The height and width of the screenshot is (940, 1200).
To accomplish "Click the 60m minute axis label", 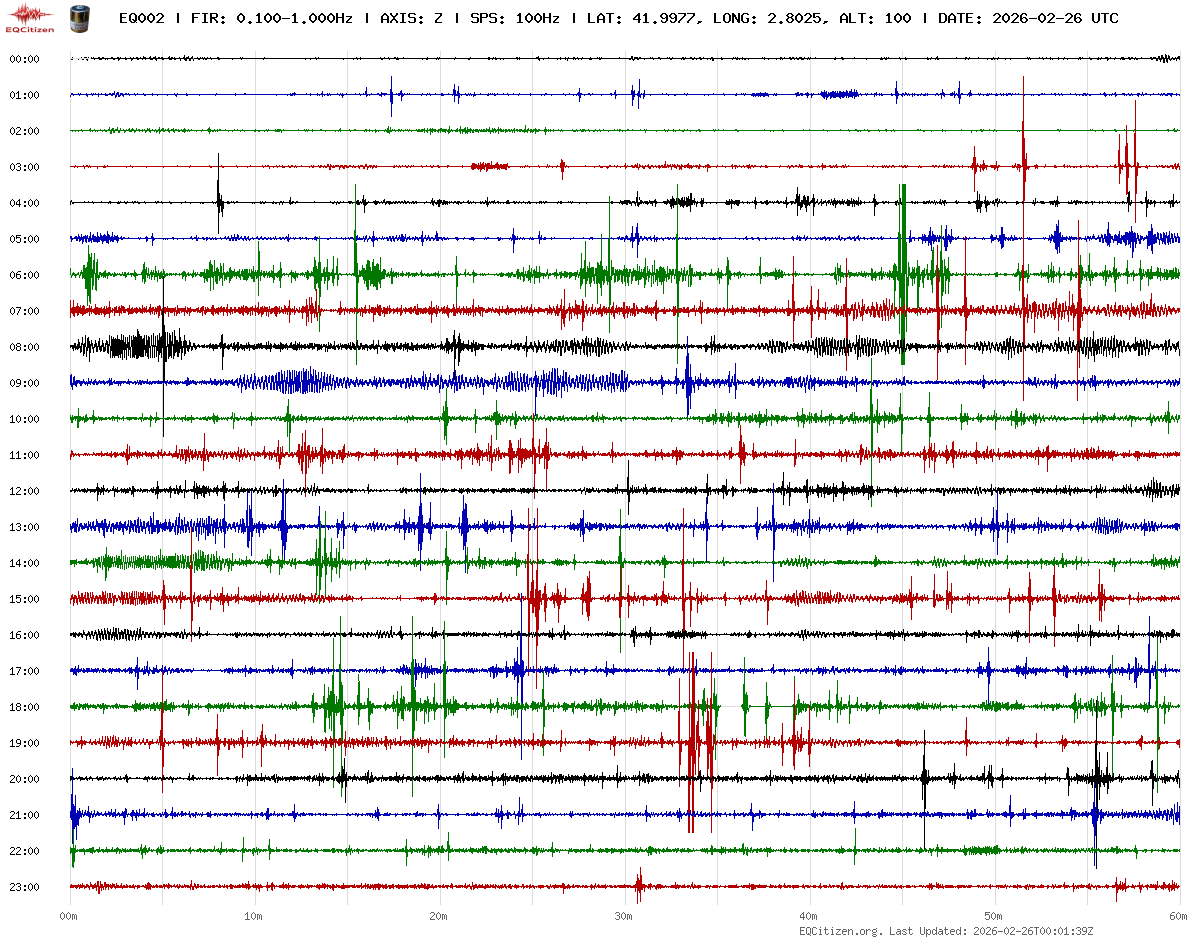I will [x=1179, y=916].
